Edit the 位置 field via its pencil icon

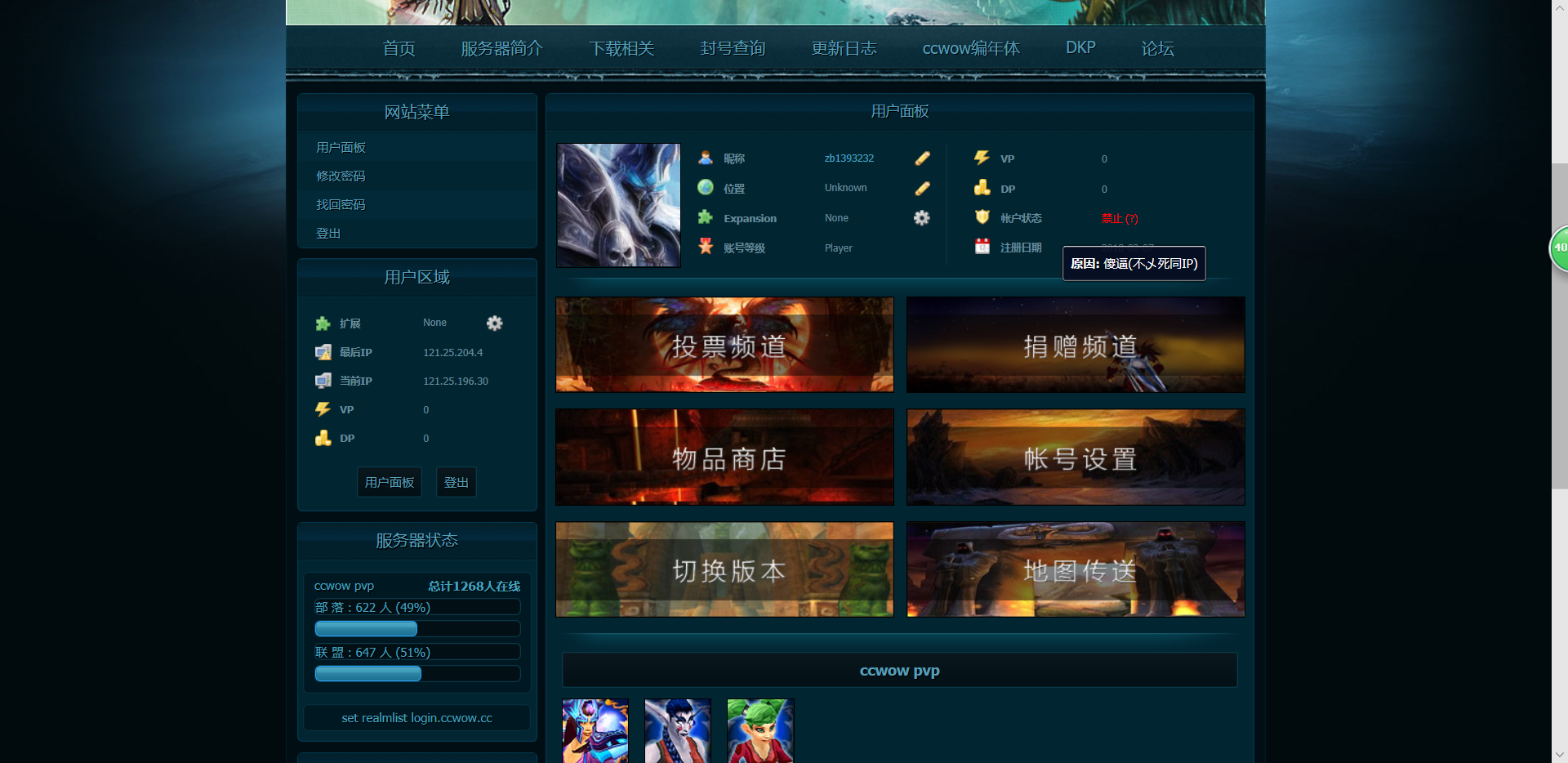[922, 188]
